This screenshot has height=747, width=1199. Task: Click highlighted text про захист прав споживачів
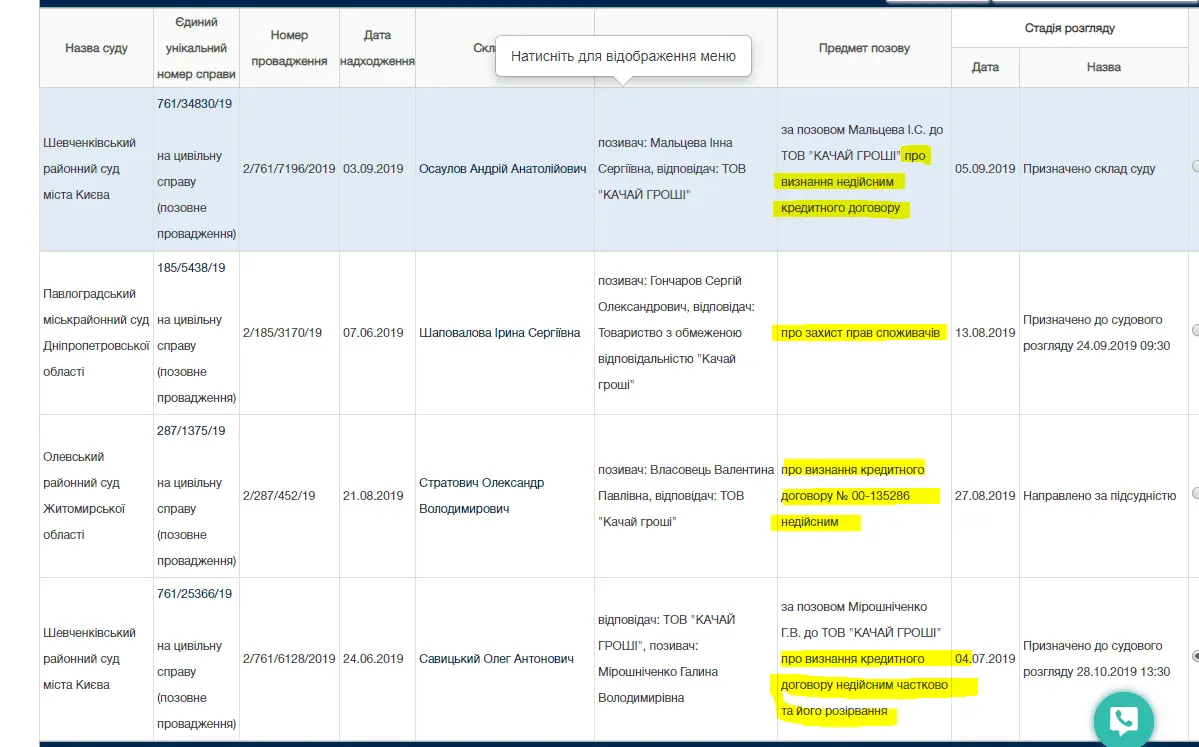tap(861, 333)
